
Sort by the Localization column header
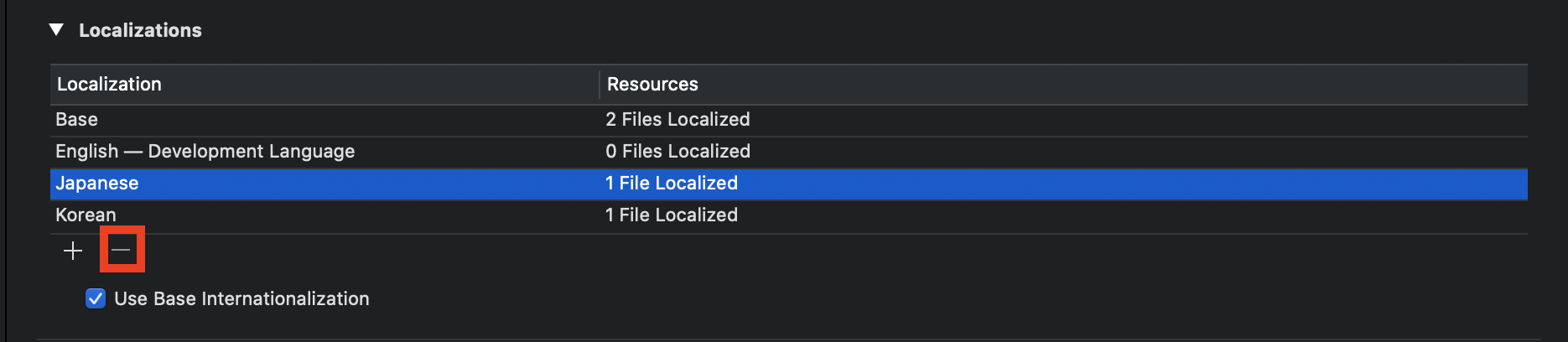(325, 84)
